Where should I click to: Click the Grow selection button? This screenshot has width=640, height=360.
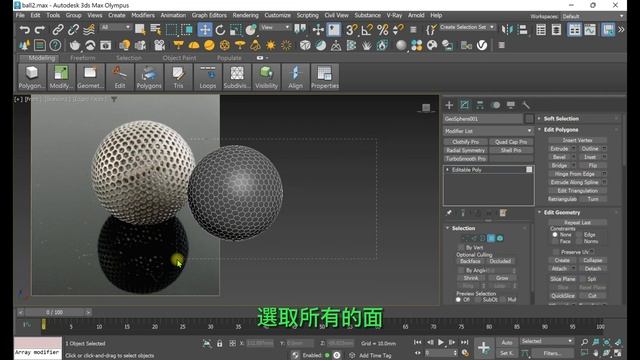502,278
